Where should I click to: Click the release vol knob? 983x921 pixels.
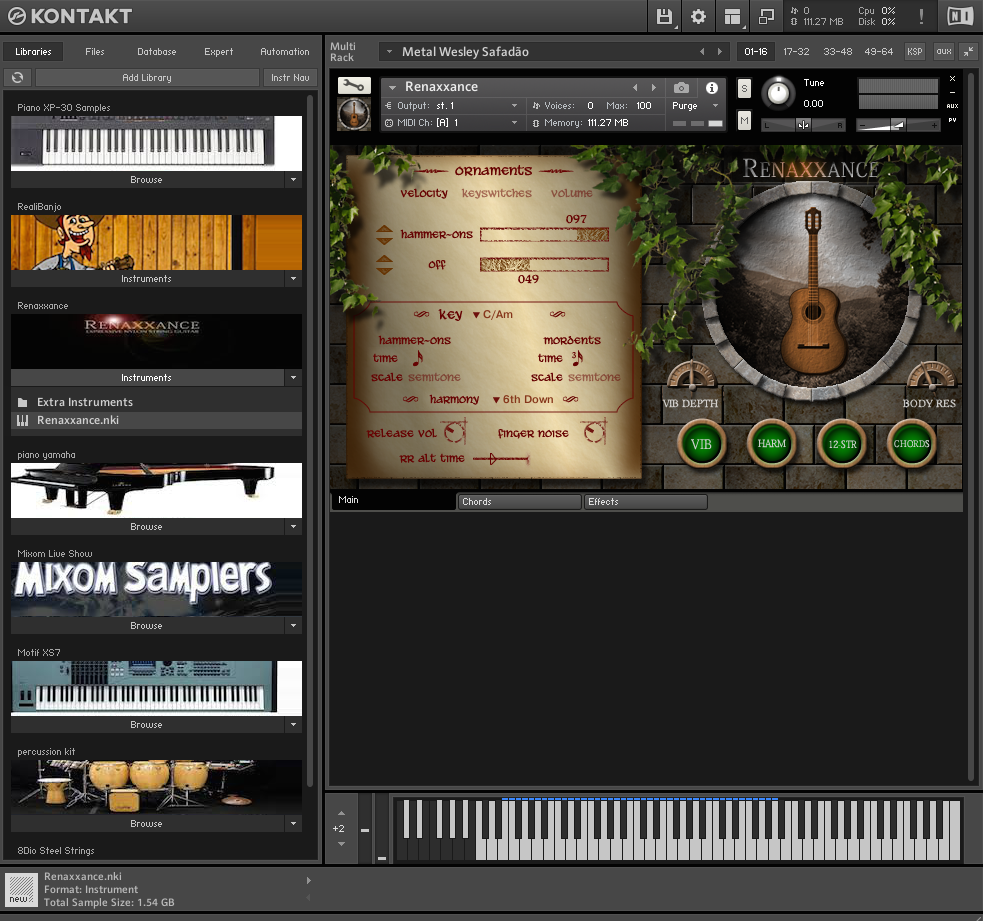tap(455, 432)
